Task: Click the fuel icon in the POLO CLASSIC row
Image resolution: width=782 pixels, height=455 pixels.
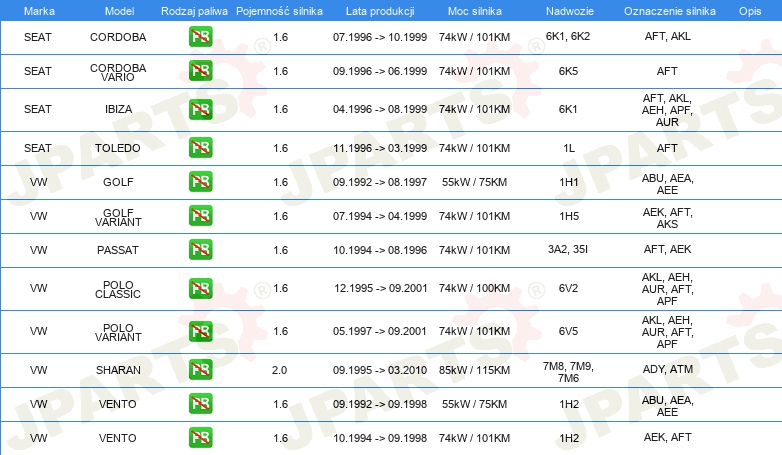Action: [200, 288]
